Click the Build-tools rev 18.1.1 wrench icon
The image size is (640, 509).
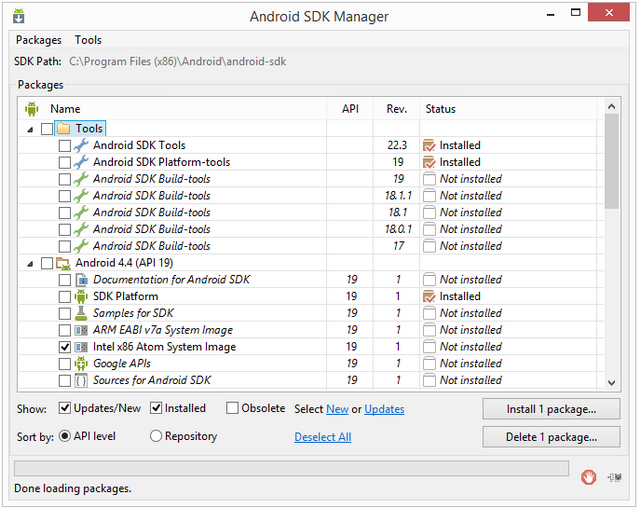81,196
